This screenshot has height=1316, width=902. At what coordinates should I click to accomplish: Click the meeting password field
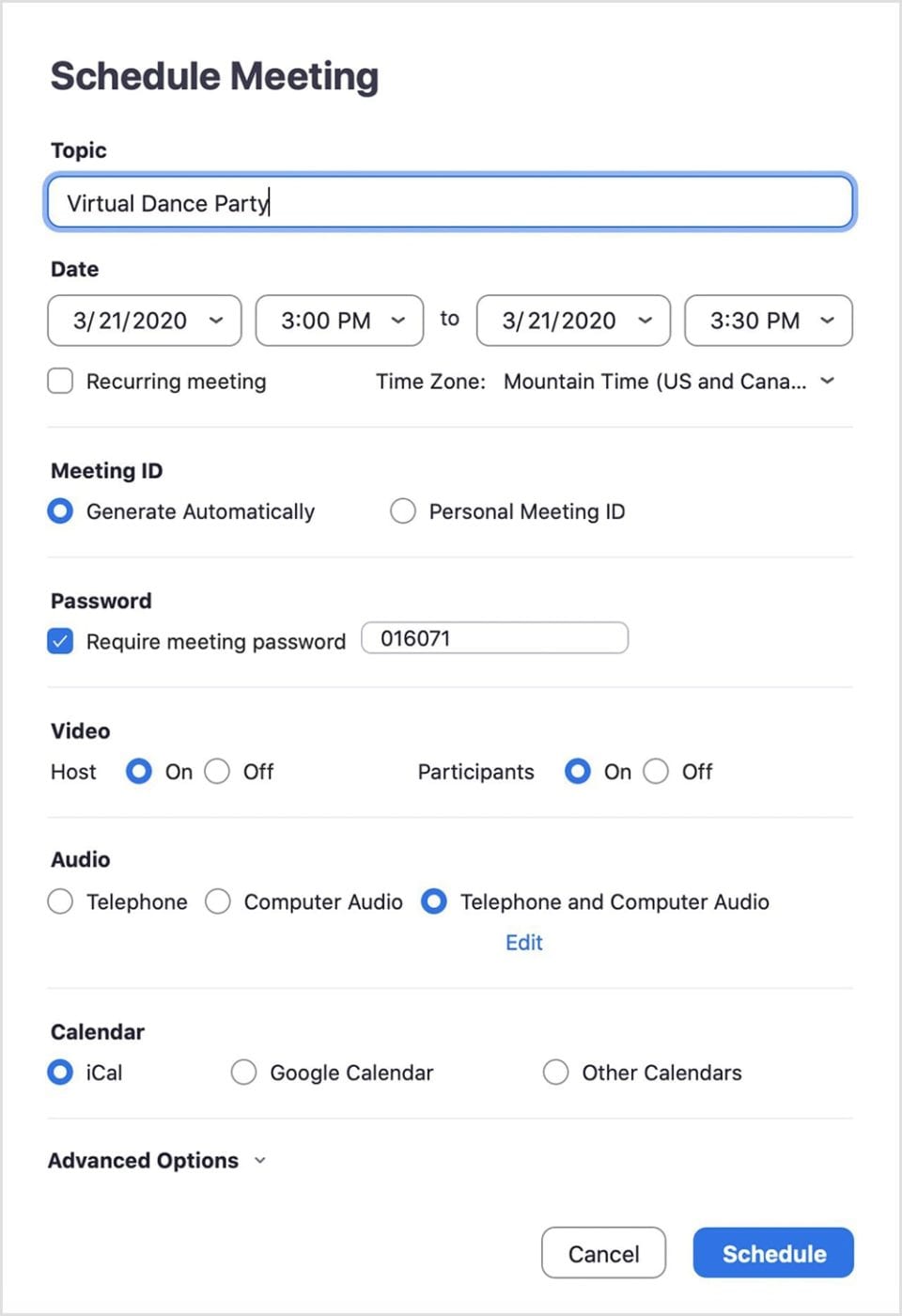494,638
